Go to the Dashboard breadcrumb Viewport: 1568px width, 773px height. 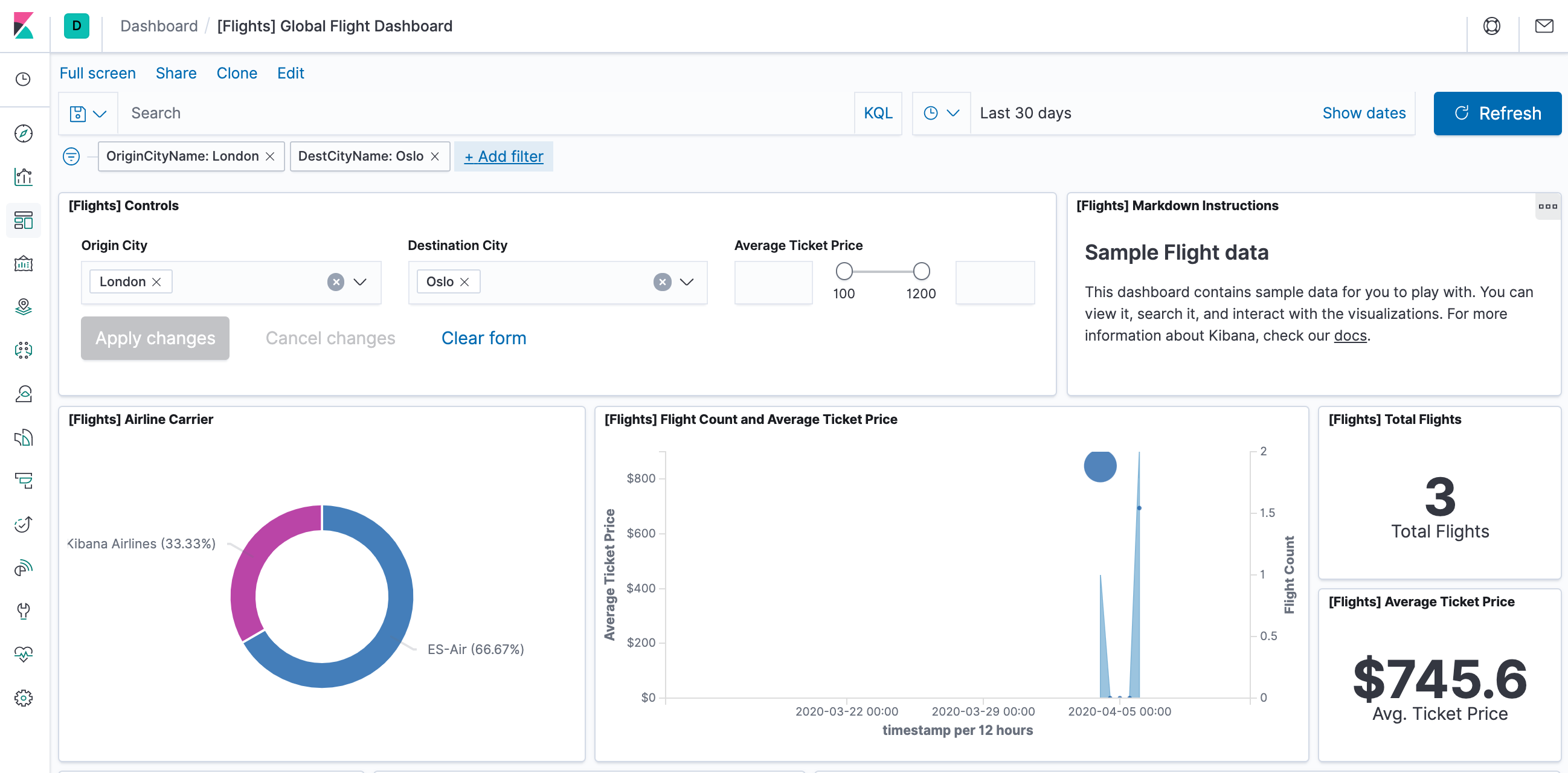[159, 25]
